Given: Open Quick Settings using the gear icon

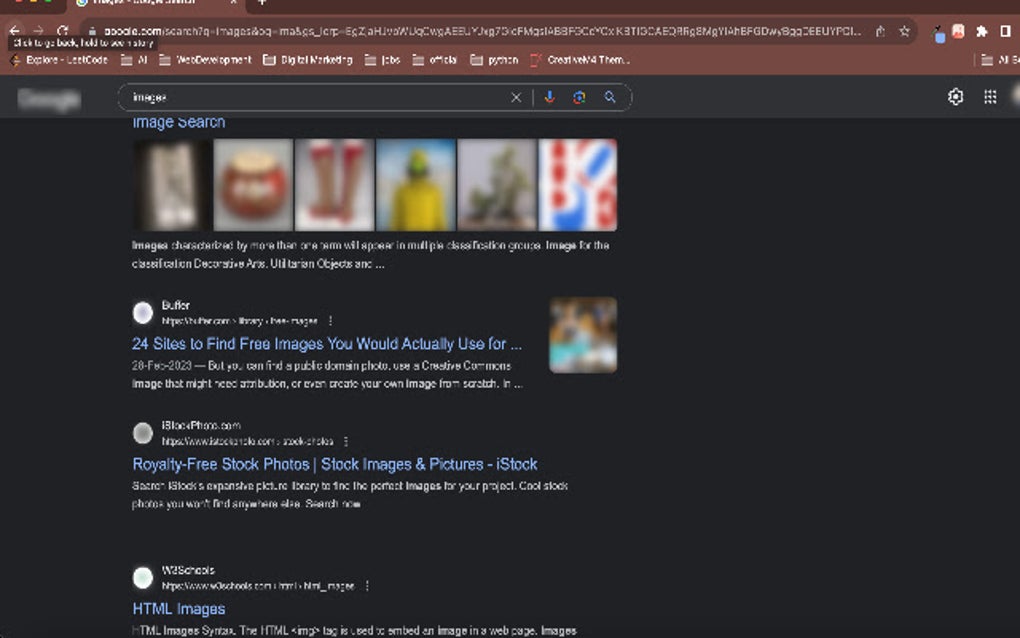Looking at the screenshot, I should [x=955, y=96].
